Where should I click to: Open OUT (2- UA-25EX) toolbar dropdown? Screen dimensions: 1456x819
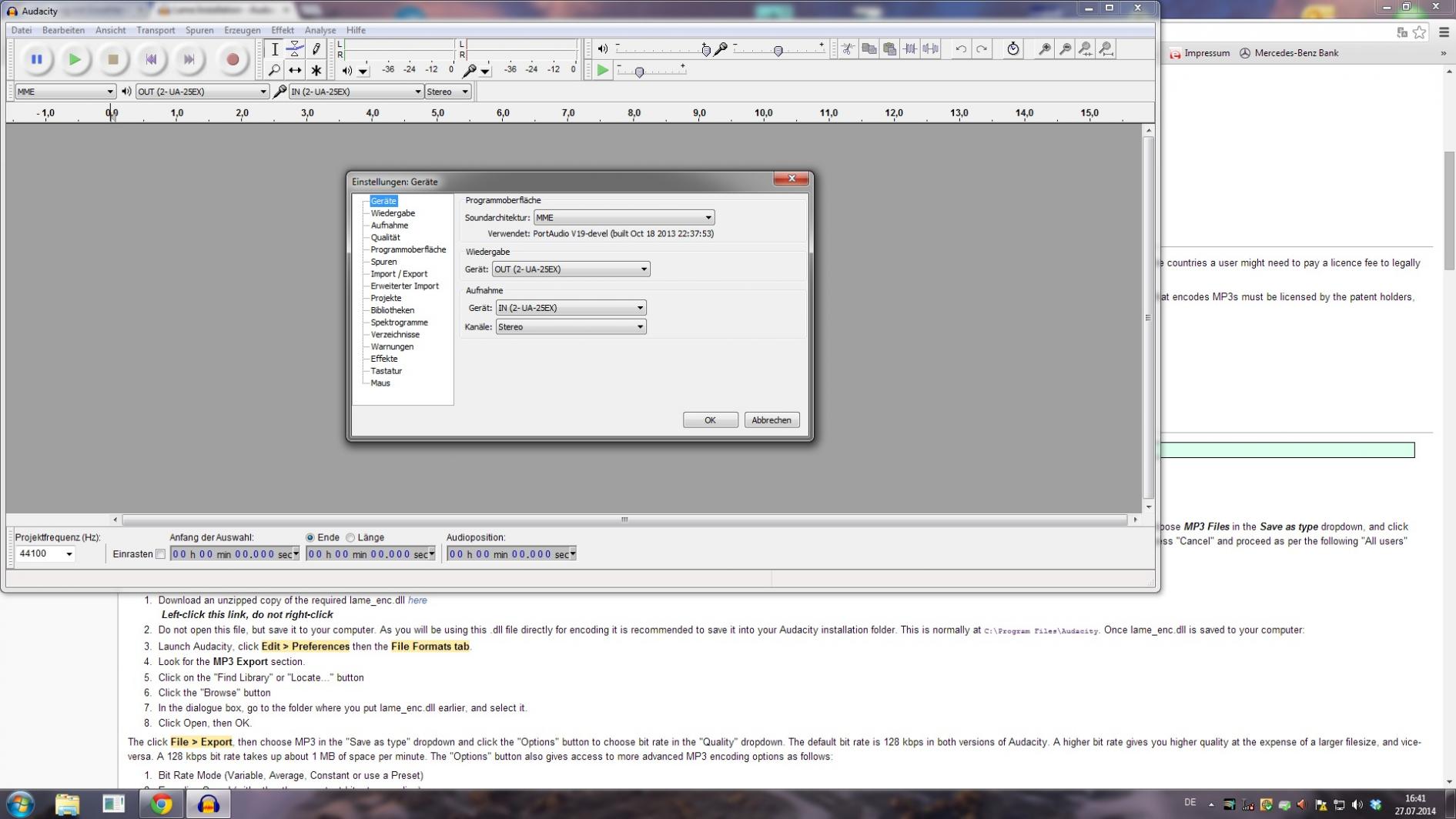click(x=202, y=92)
